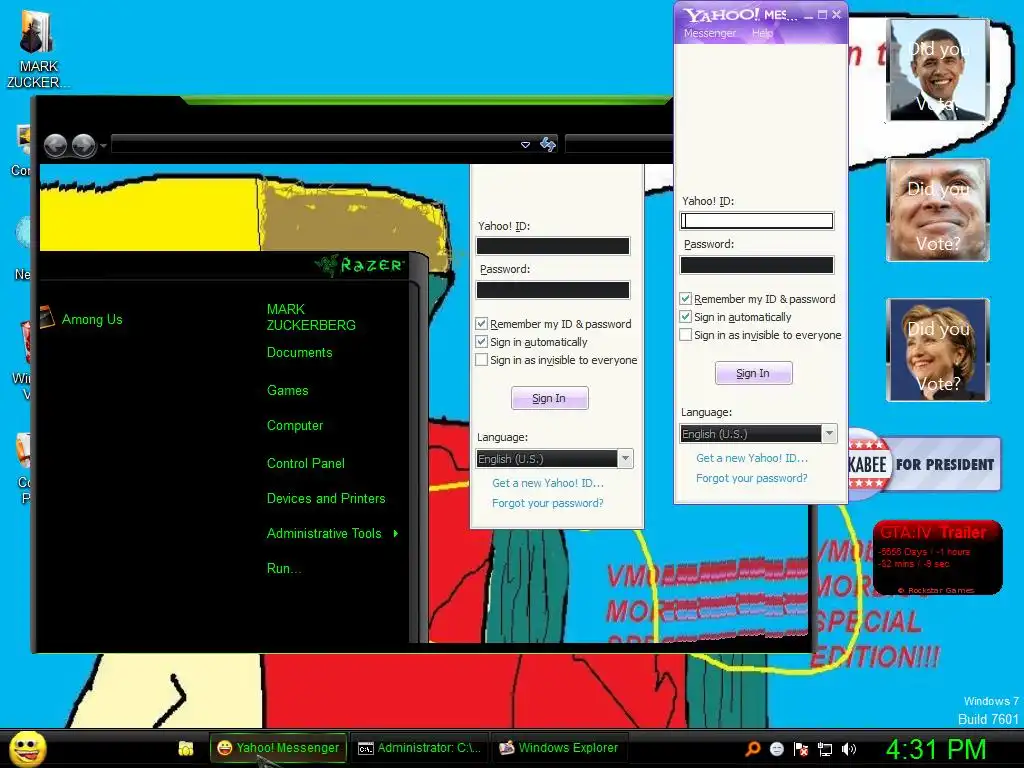
Task: Open Games from the Start menu
Action: pyautogui.click(x=287, y=391)
